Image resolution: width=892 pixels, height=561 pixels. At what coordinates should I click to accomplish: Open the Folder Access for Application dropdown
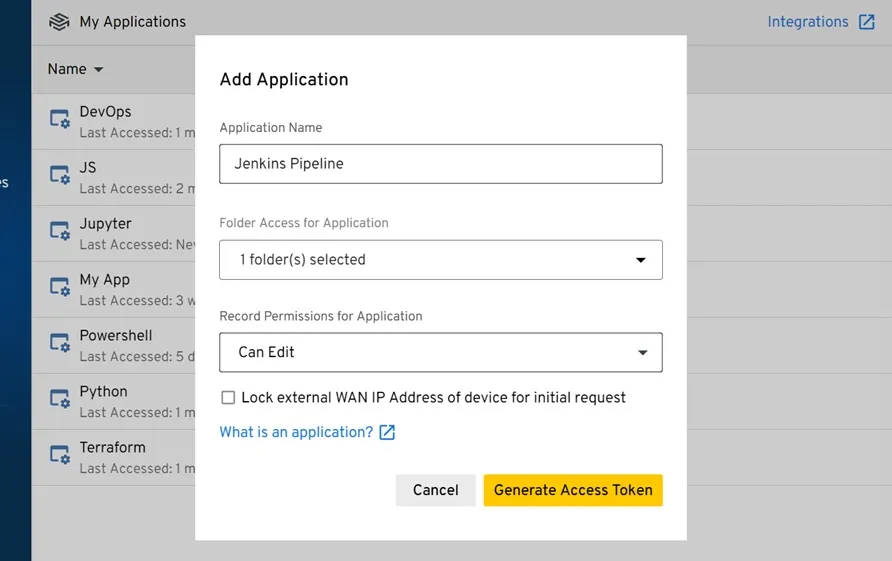pos(440,260)
